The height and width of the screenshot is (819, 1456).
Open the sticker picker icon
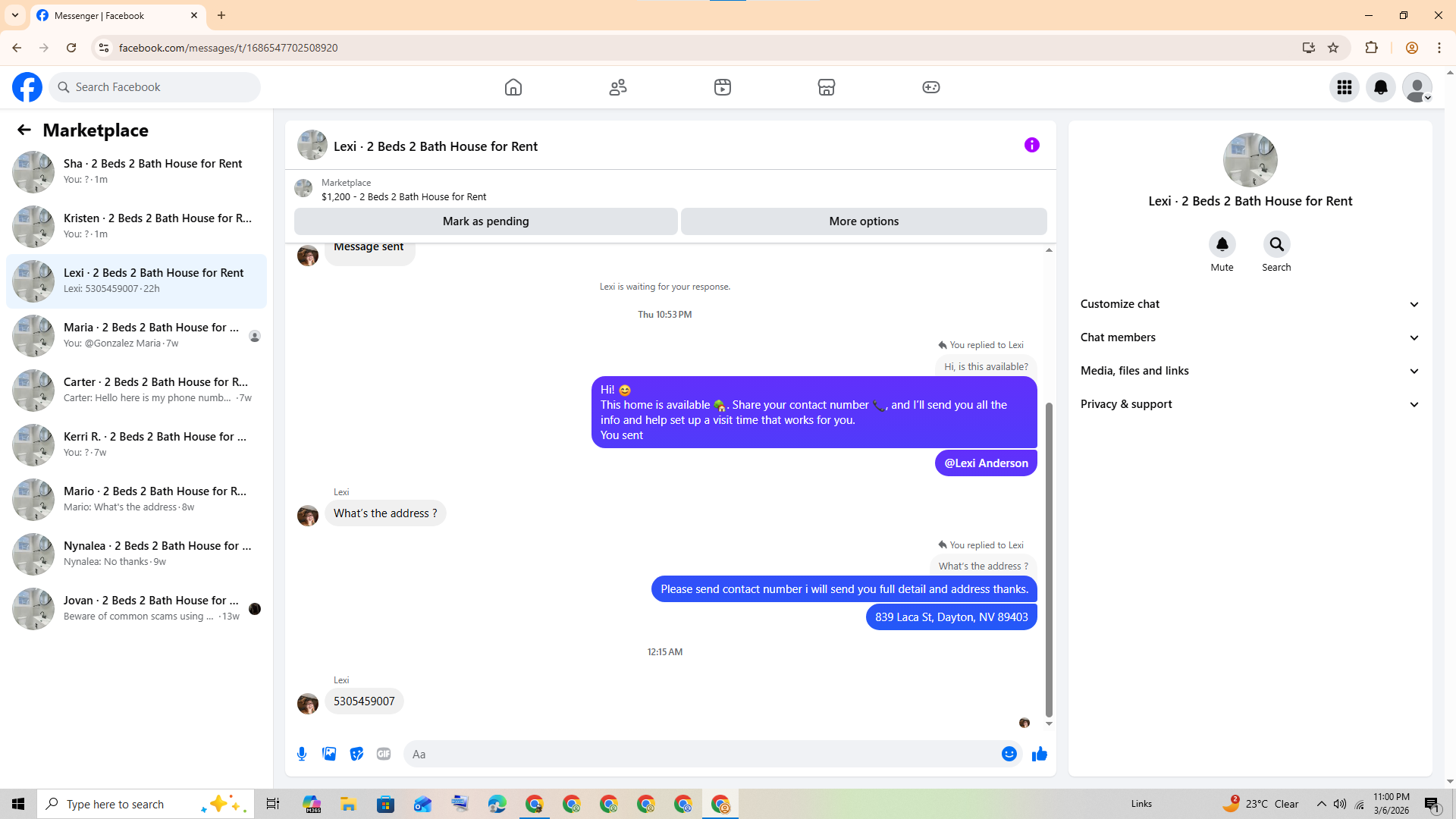pos(356,754)
